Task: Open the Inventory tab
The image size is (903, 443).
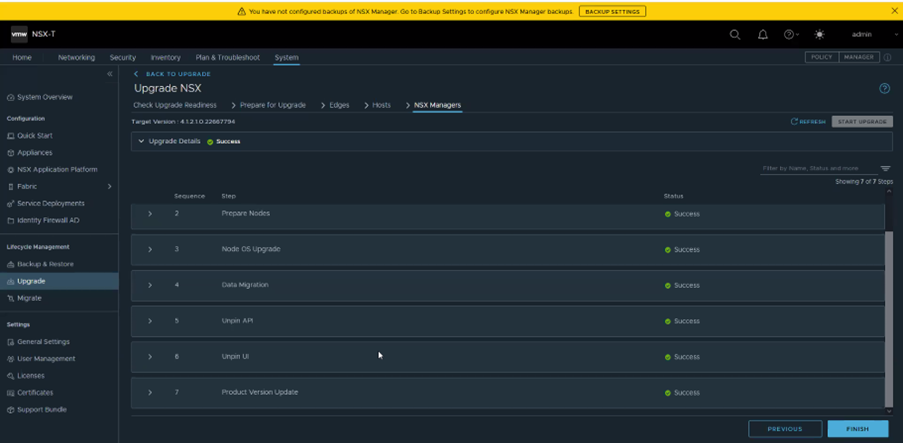Action: tap(166, 58)
